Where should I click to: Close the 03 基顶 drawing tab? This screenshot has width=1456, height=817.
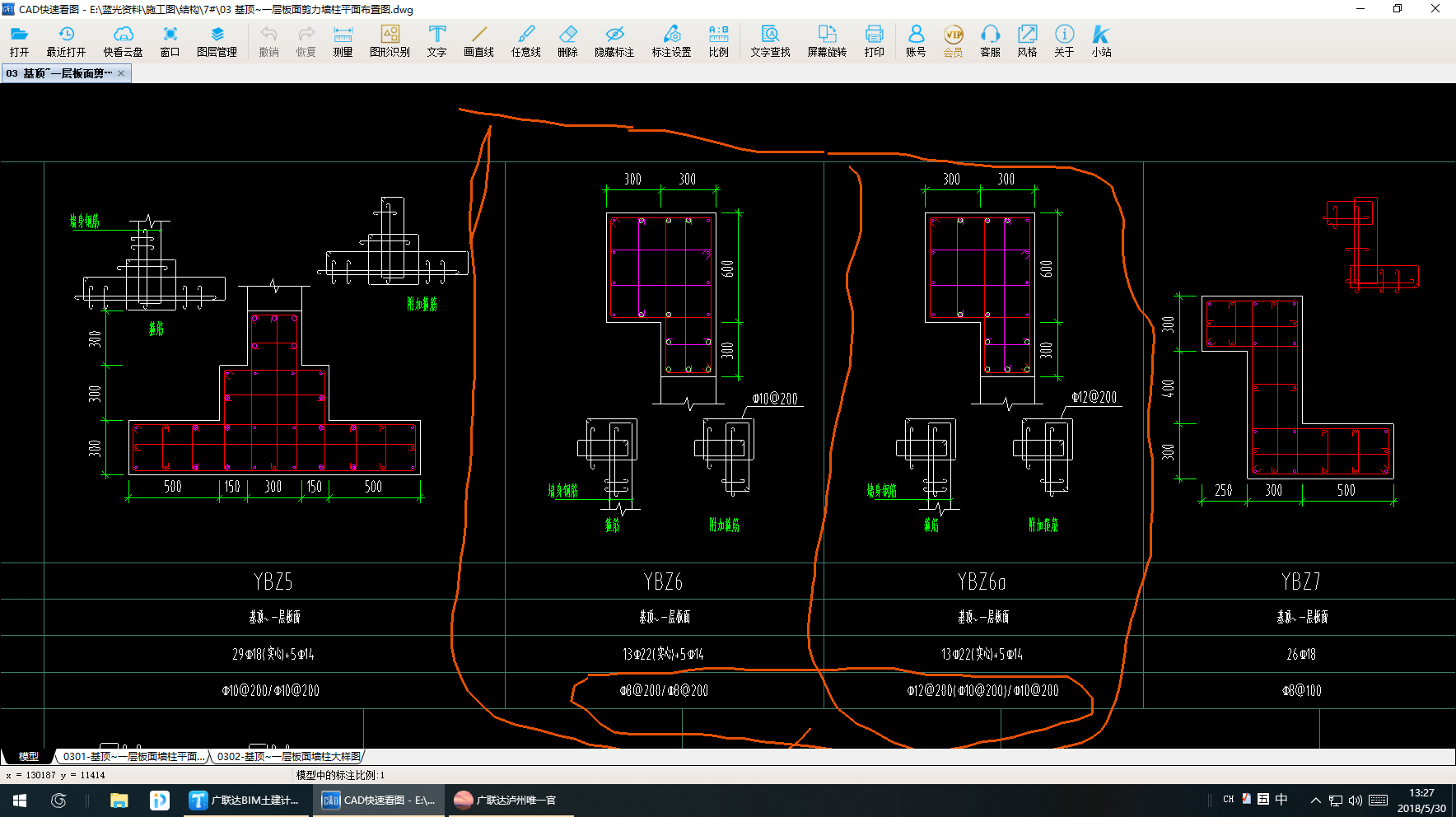pyautogui.click(x=121, y=73)
